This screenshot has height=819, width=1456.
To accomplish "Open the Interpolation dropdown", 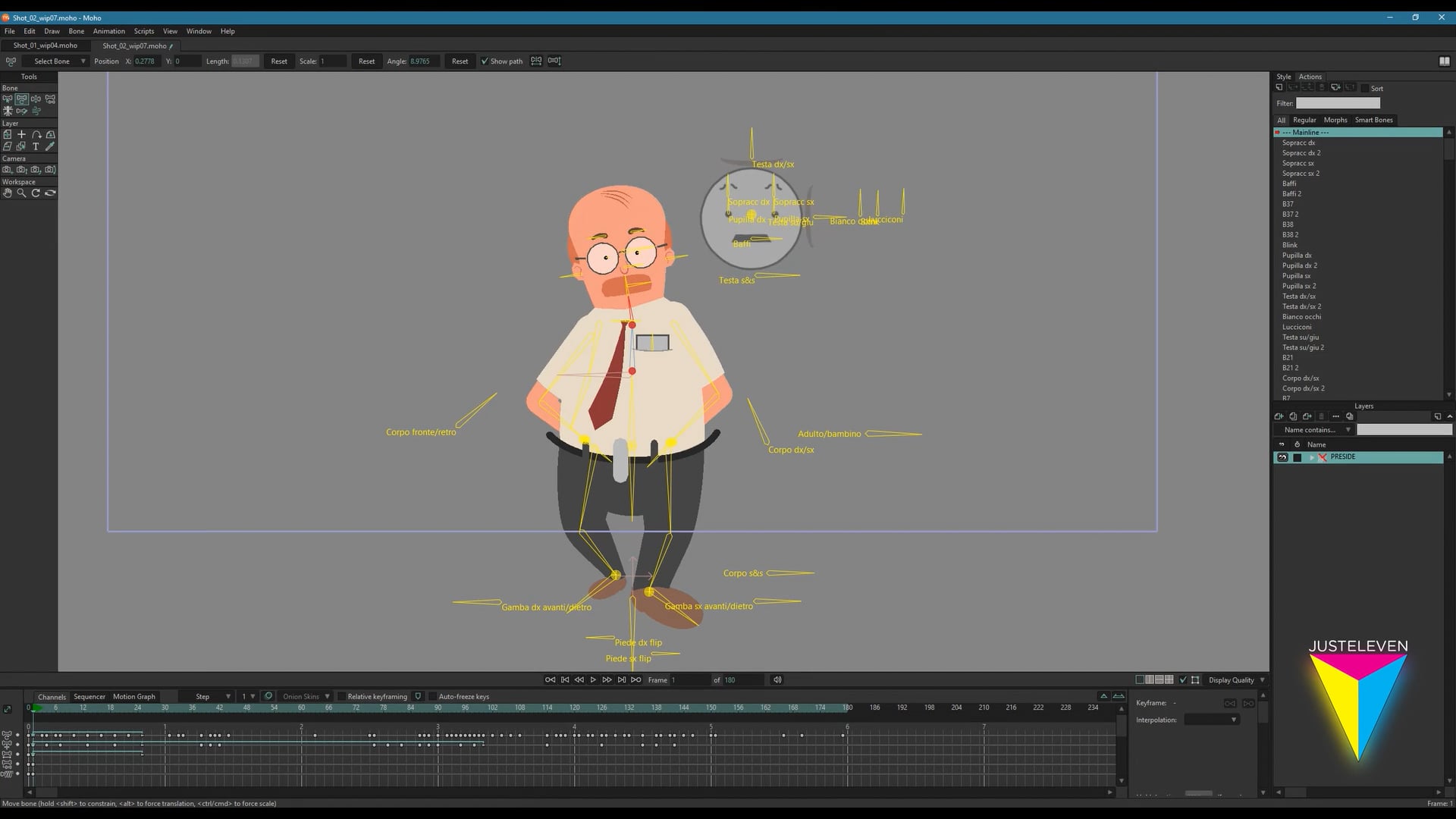I will 1211,720.
